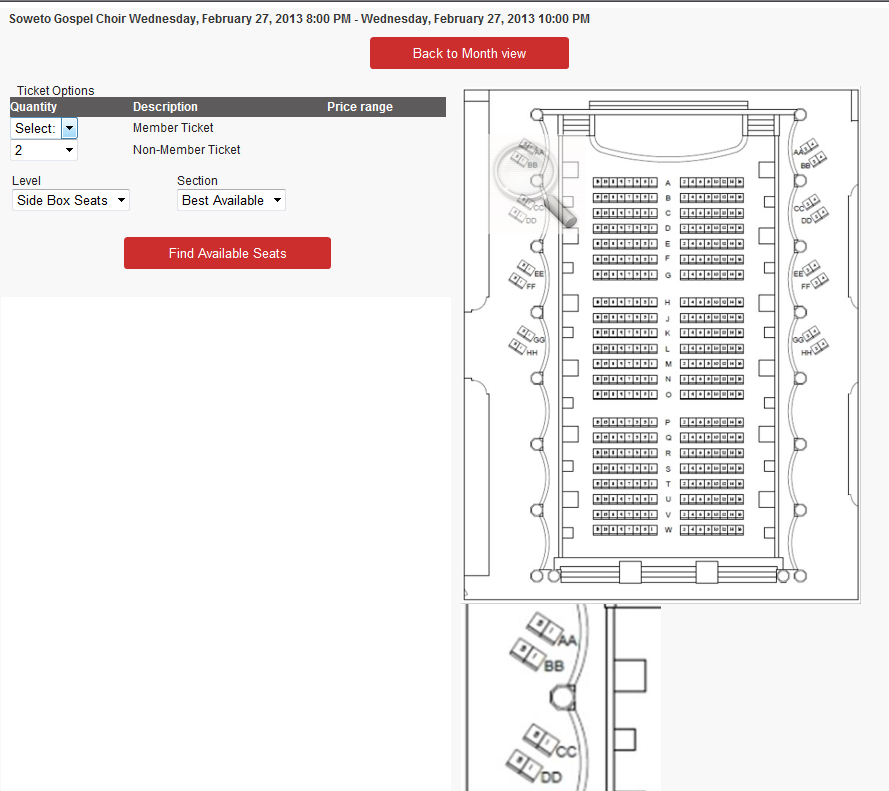This screenshot has height=791, width=889.
Task: Click row W right seat block
Action: click(712, 529)
